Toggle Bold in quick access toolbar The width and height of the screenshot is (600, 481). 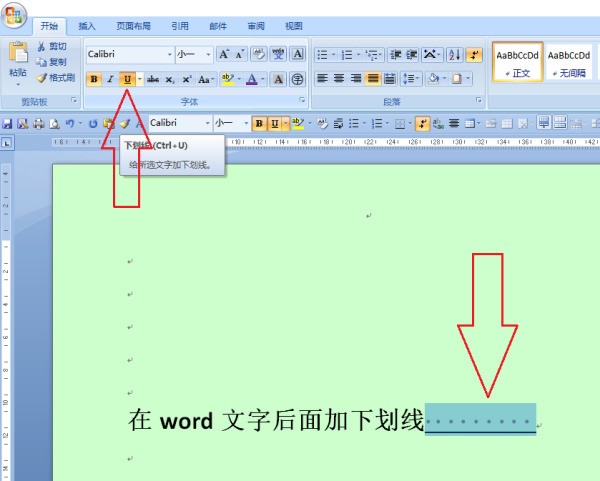(259, 123)
